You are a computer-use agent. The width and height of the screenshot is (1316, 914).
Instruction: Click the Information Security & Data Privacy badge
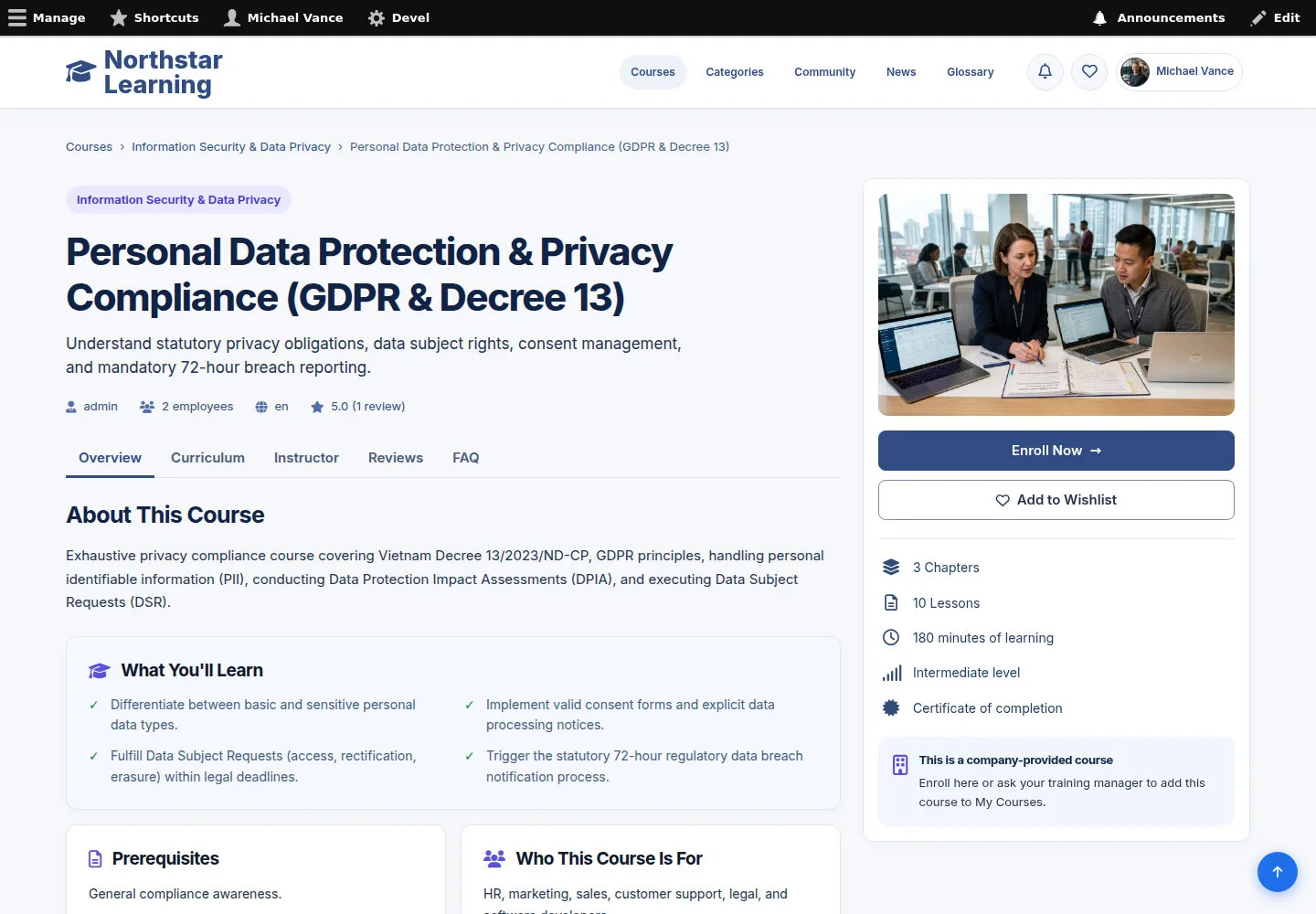click(178, 200)
